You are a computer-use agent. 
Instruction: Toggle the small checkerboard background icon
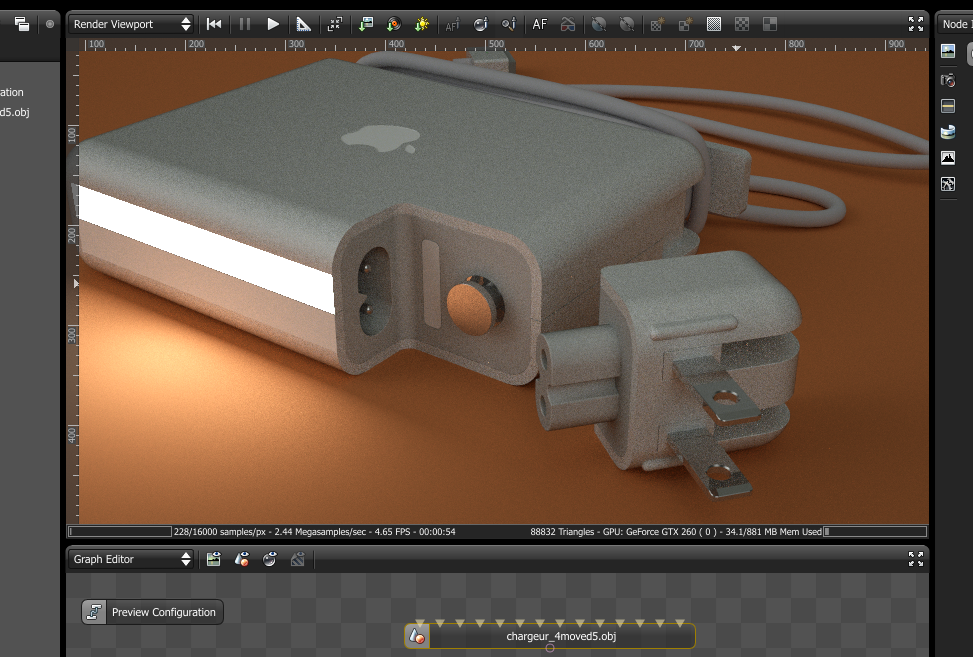[x=742, y=24]
